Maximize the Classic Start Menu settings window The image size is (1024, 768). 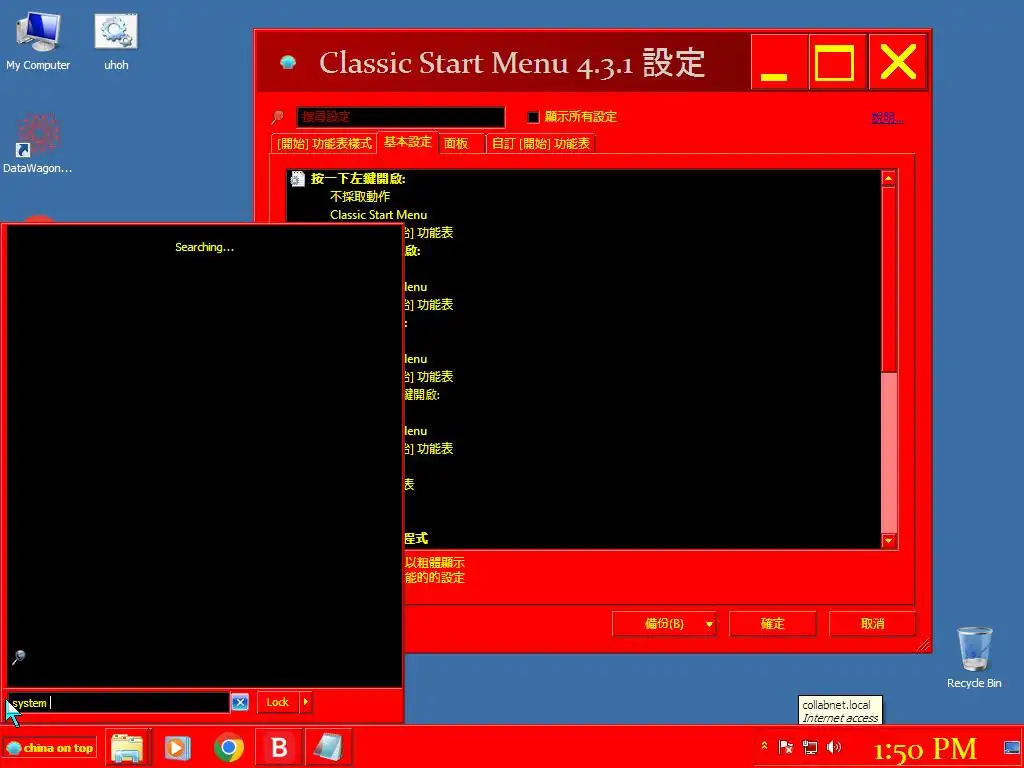838,62
